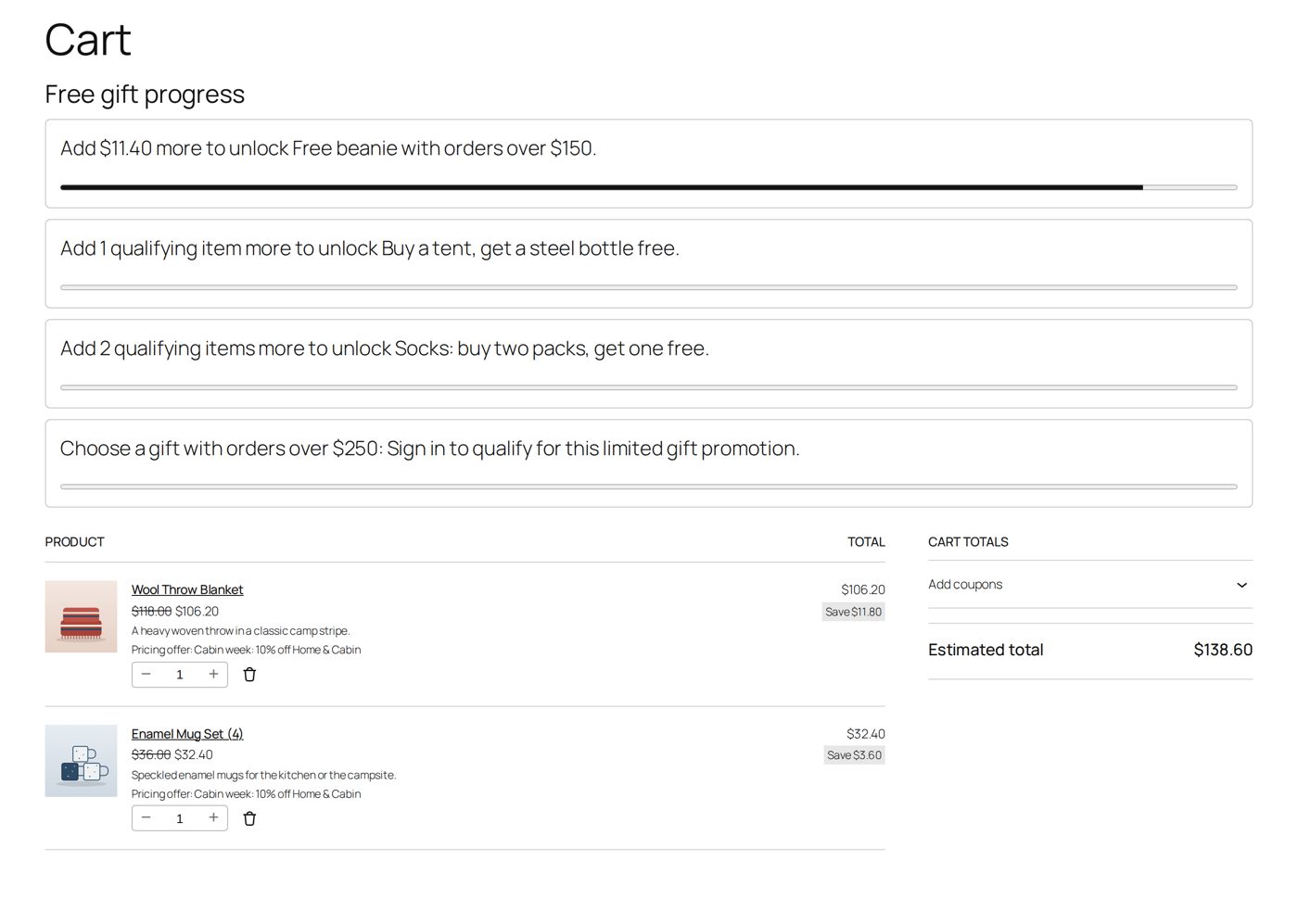Click the Enamel Mug Set thumbnail image

click(x=82, y=761)
